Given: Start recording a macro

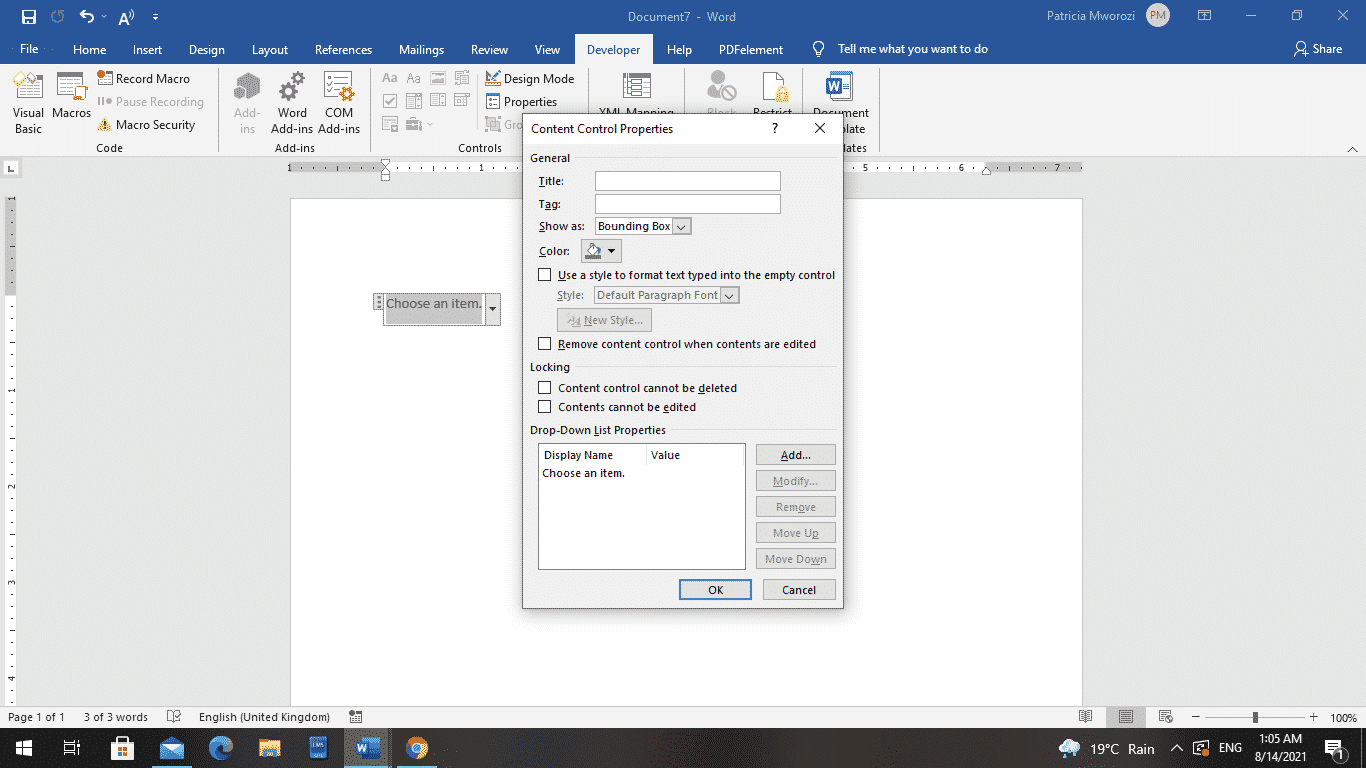Looking at the screenshot, I should [146, 78].
